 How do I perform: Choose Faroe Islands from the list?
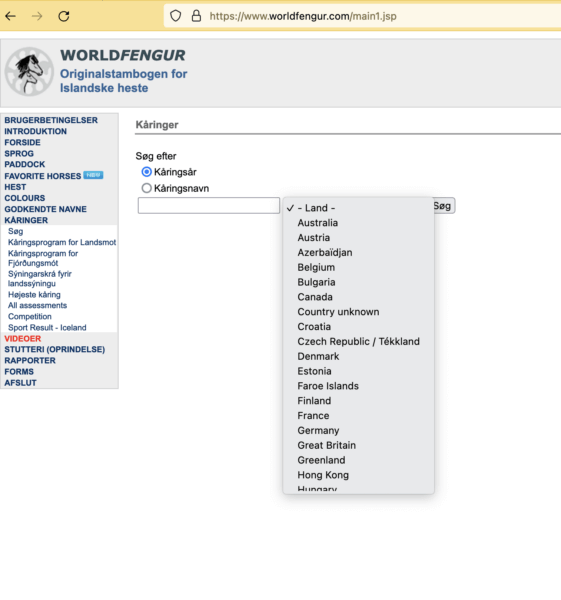(359, 386)
